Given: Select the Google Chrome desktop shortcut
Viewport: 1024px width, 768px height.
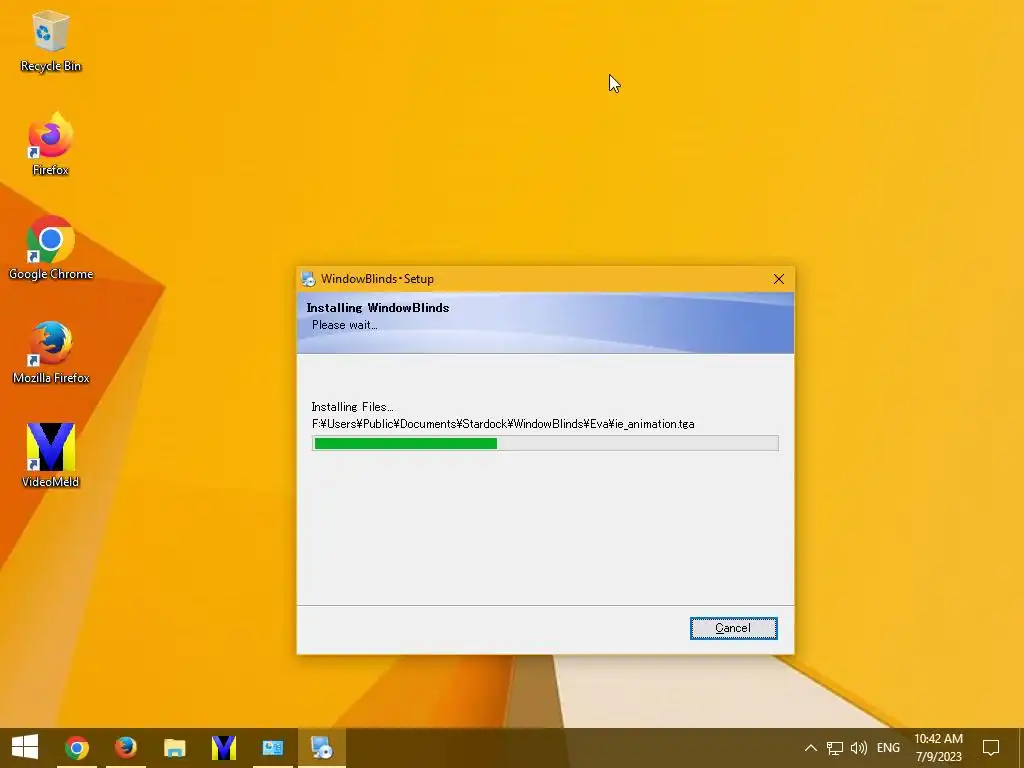Looking at the screenshot, I should (50, 248).
